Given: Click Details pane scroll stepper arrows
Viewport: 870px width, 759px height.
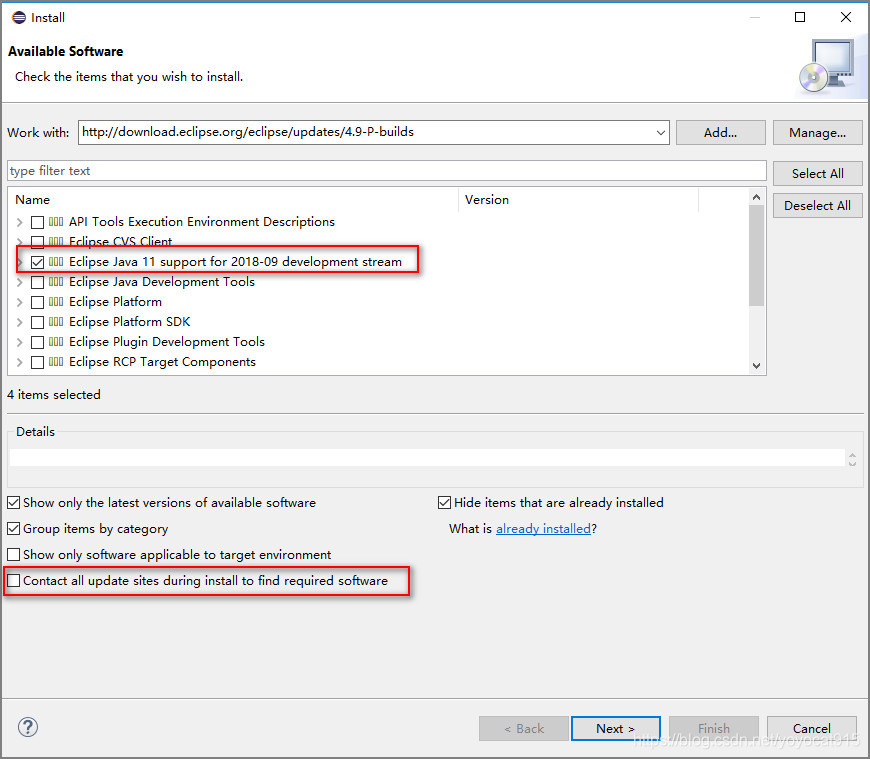Looking at the screenshot, I should click(x=852, y=459).
